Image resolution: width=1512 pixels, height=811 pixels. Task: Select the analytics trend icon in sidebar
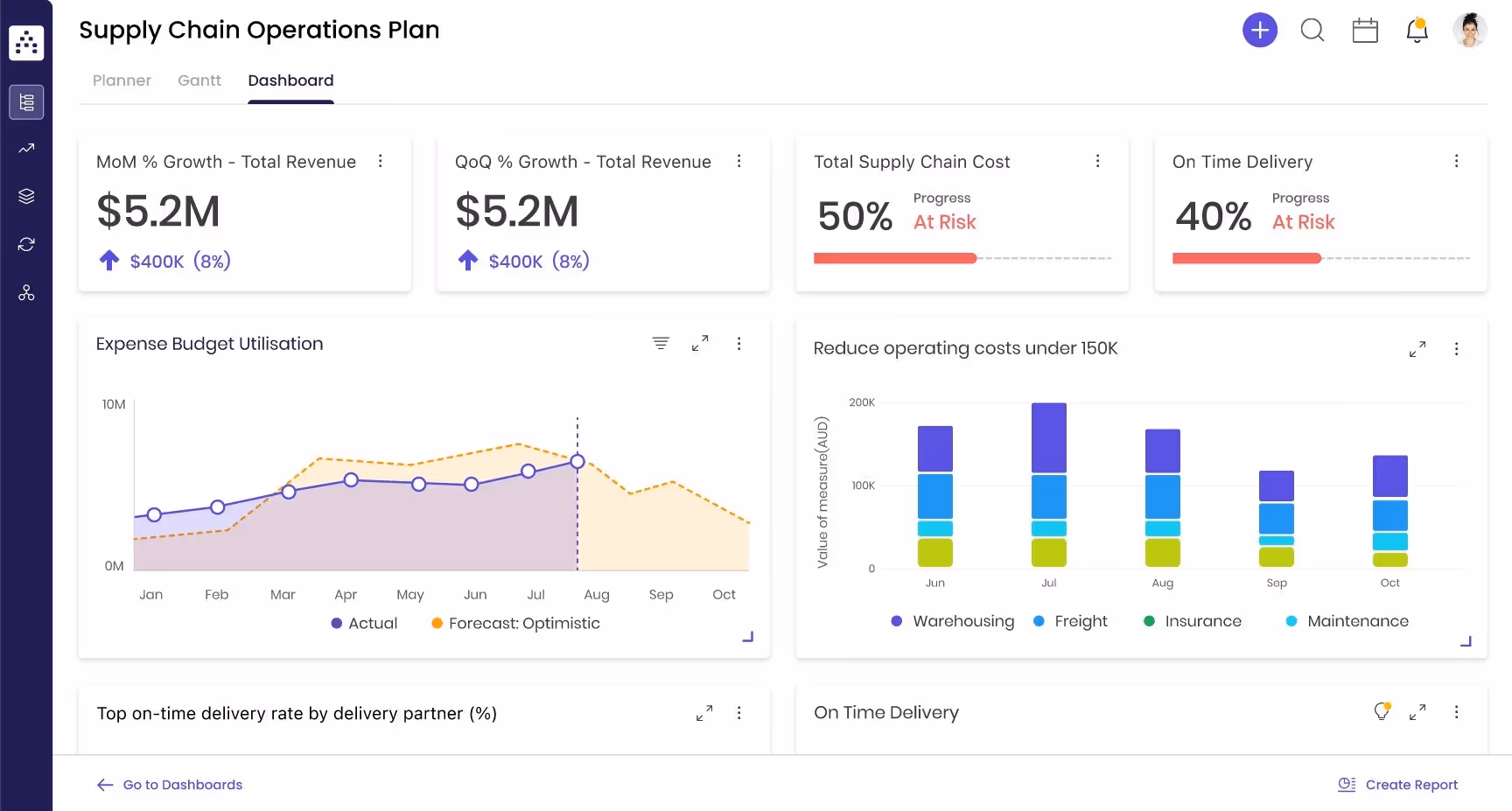coord(26,148)
